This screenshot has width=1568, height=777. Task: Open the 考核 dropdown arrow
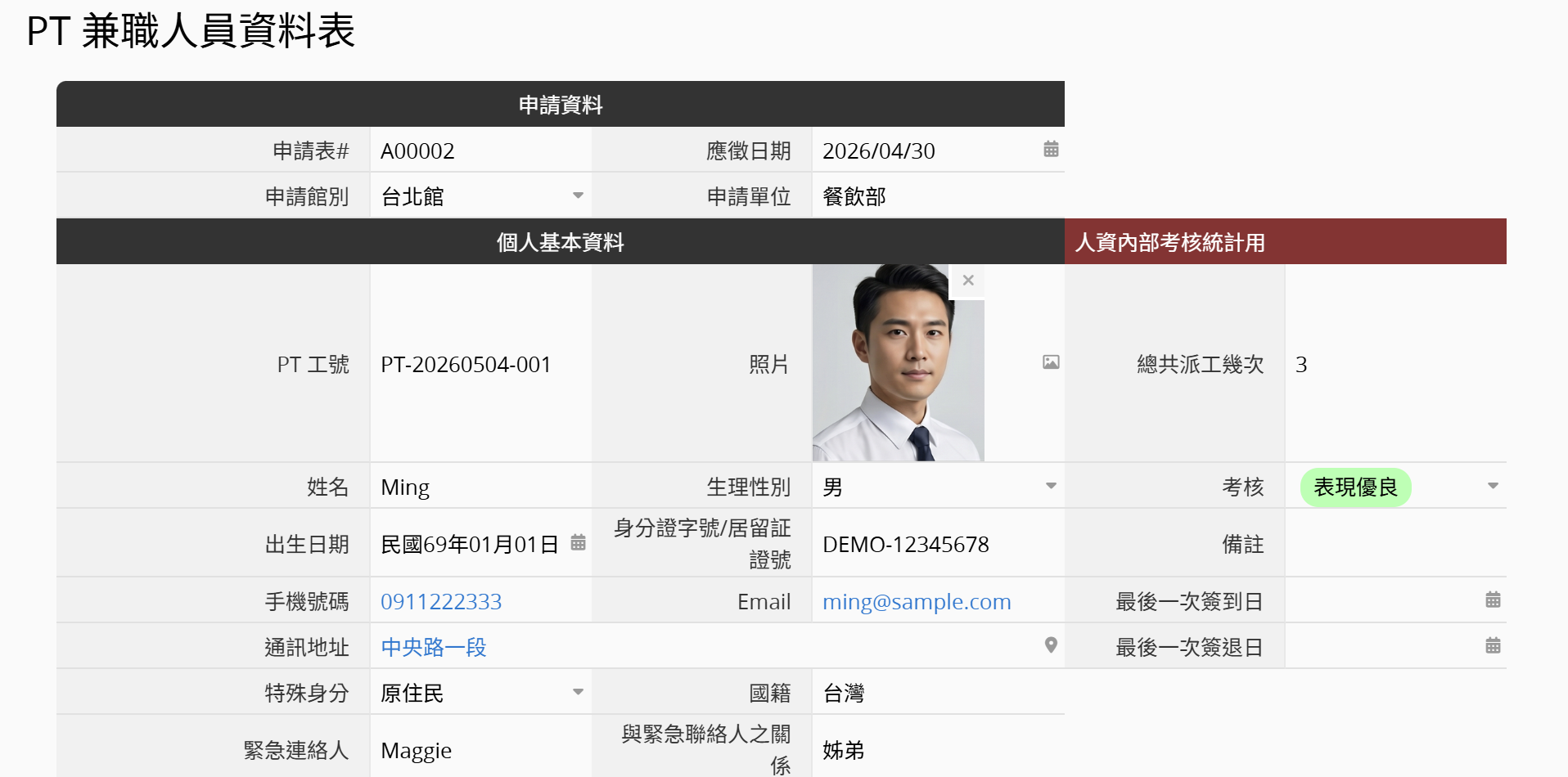pos(1493,486)
